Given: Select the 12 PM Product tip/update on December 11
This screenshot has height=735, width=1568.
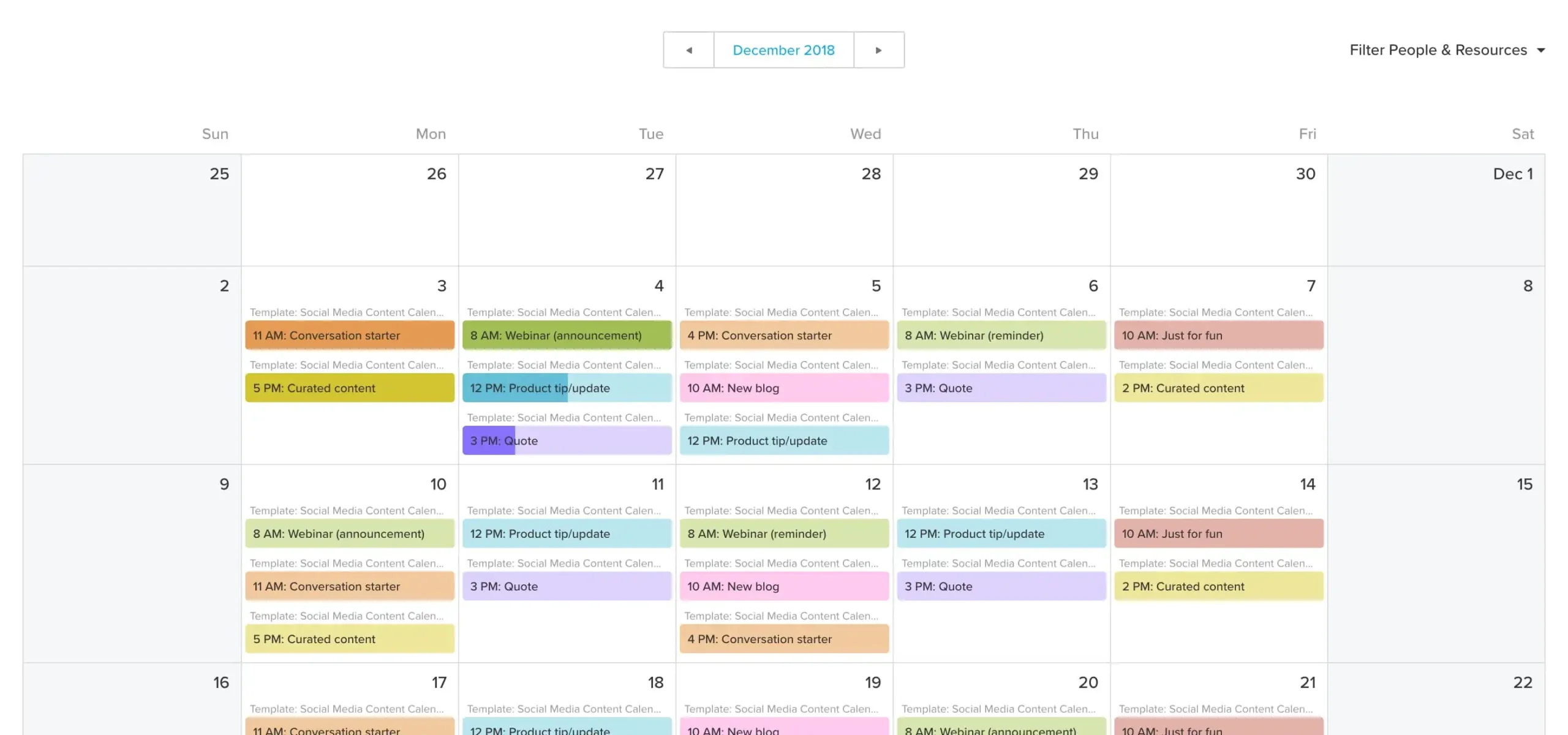Looking at the screenshot, I should (567, 533).
